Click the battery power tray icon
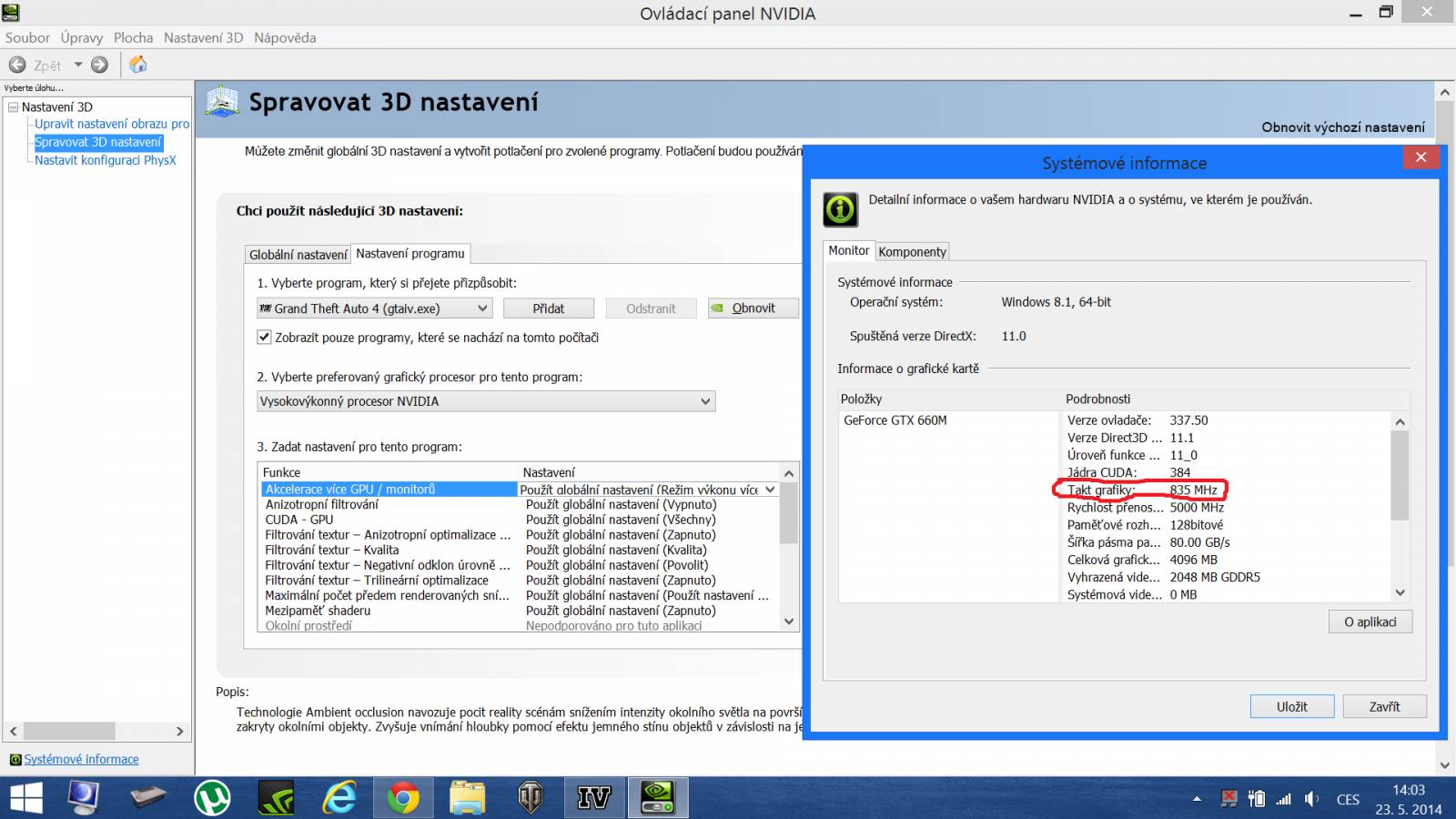Screen dimensions: 1456x819 [x=1257, y=799]
